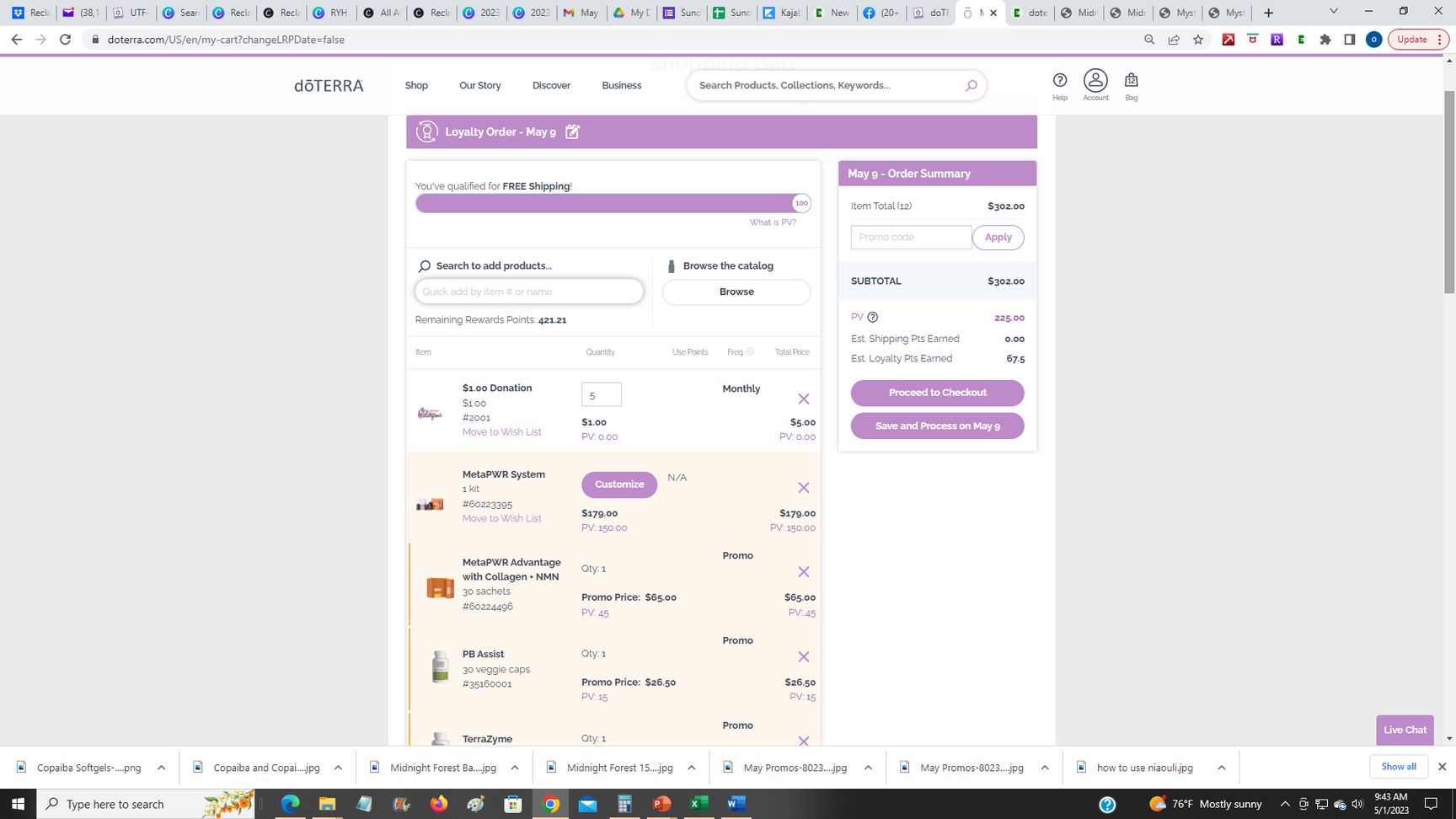
Task: Open Excel from the Windows taskbar
Action: tap(699, 804)
